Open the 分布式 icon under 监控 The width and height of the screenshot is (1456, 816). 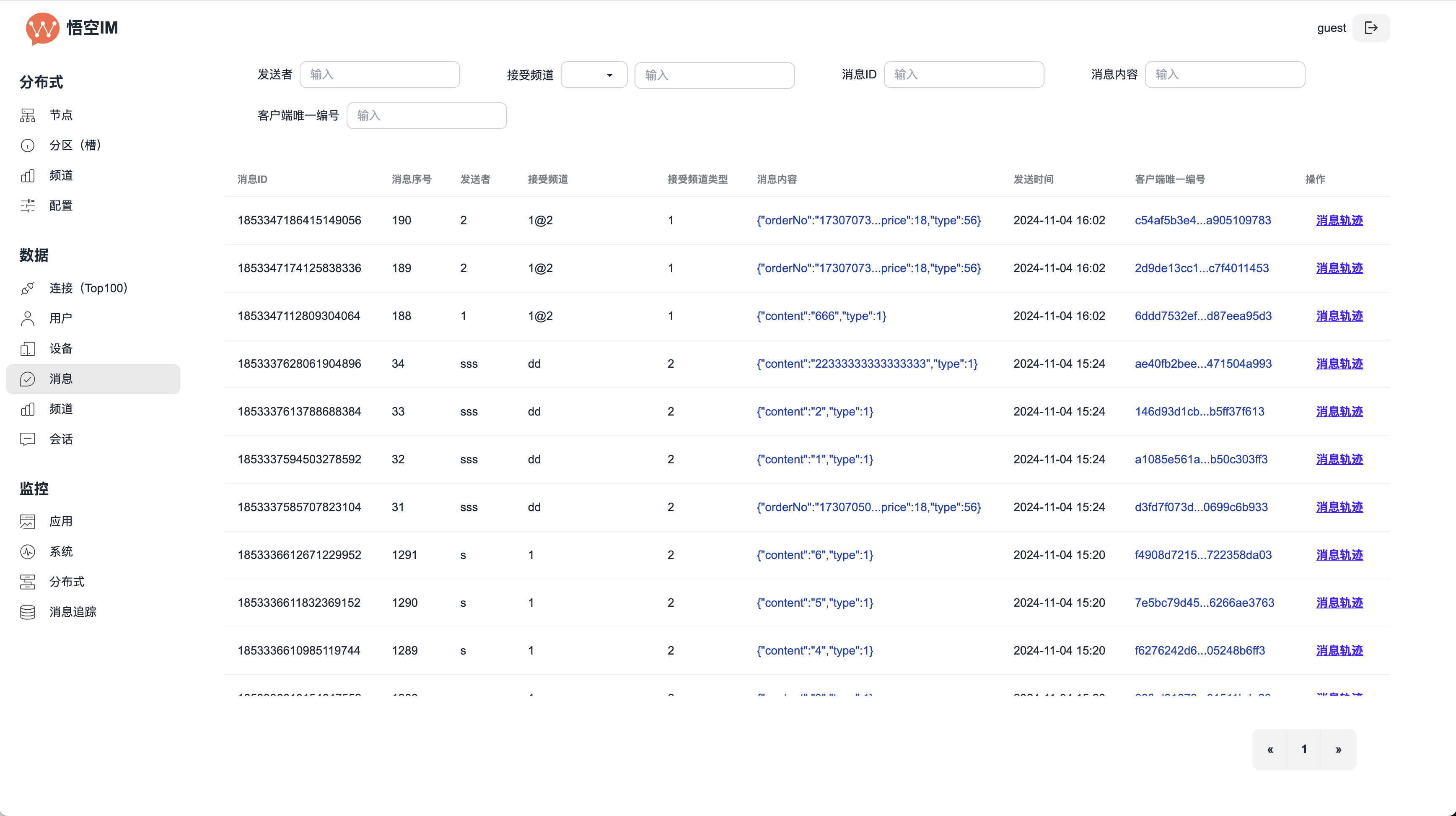[x=28, y=582]
